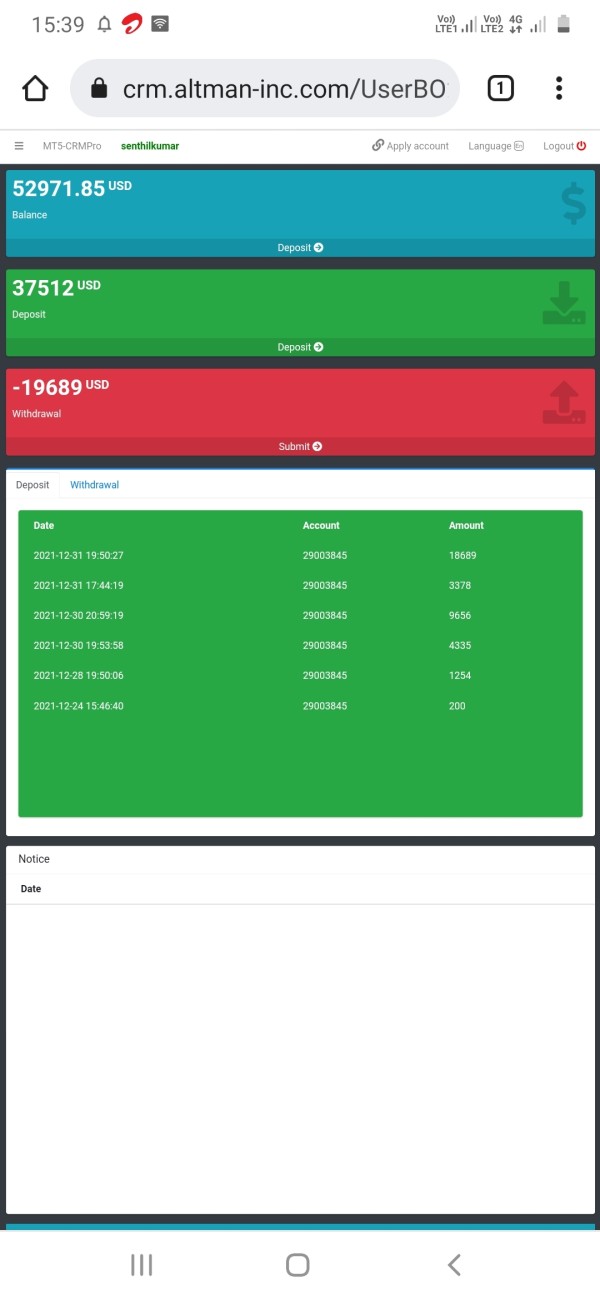Open the browser home page icon
This screenshot has height=1300, width=600.
(35, 89)
